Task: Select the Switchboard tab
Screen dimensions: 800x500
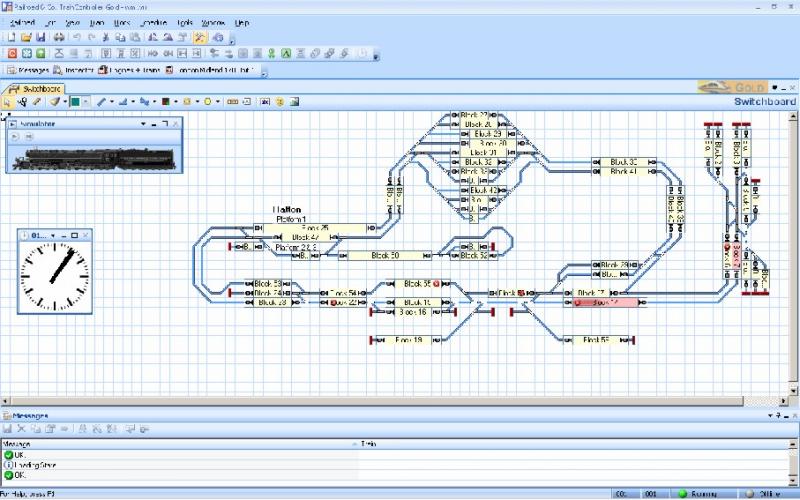Action: 37,89
